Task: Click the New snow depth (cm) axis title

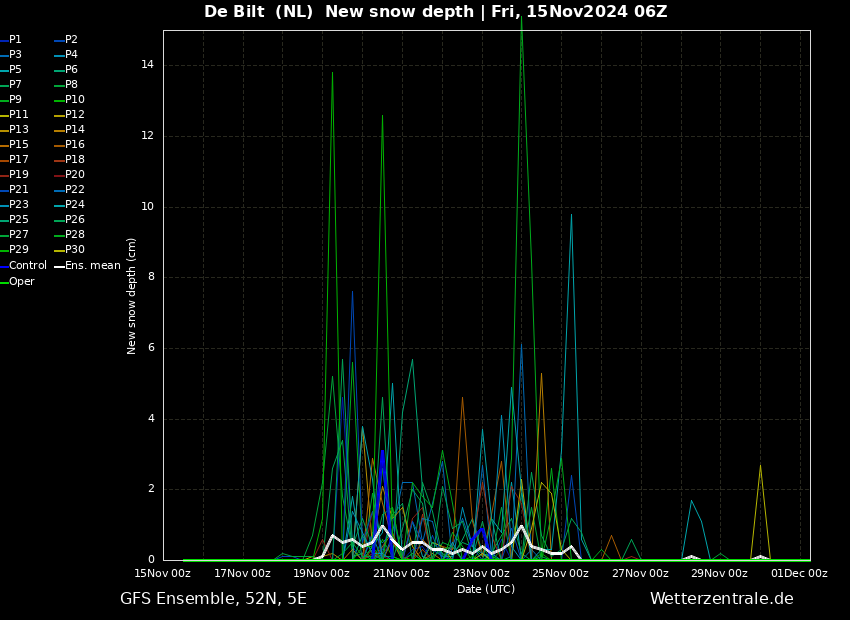Action: [131, 296]
